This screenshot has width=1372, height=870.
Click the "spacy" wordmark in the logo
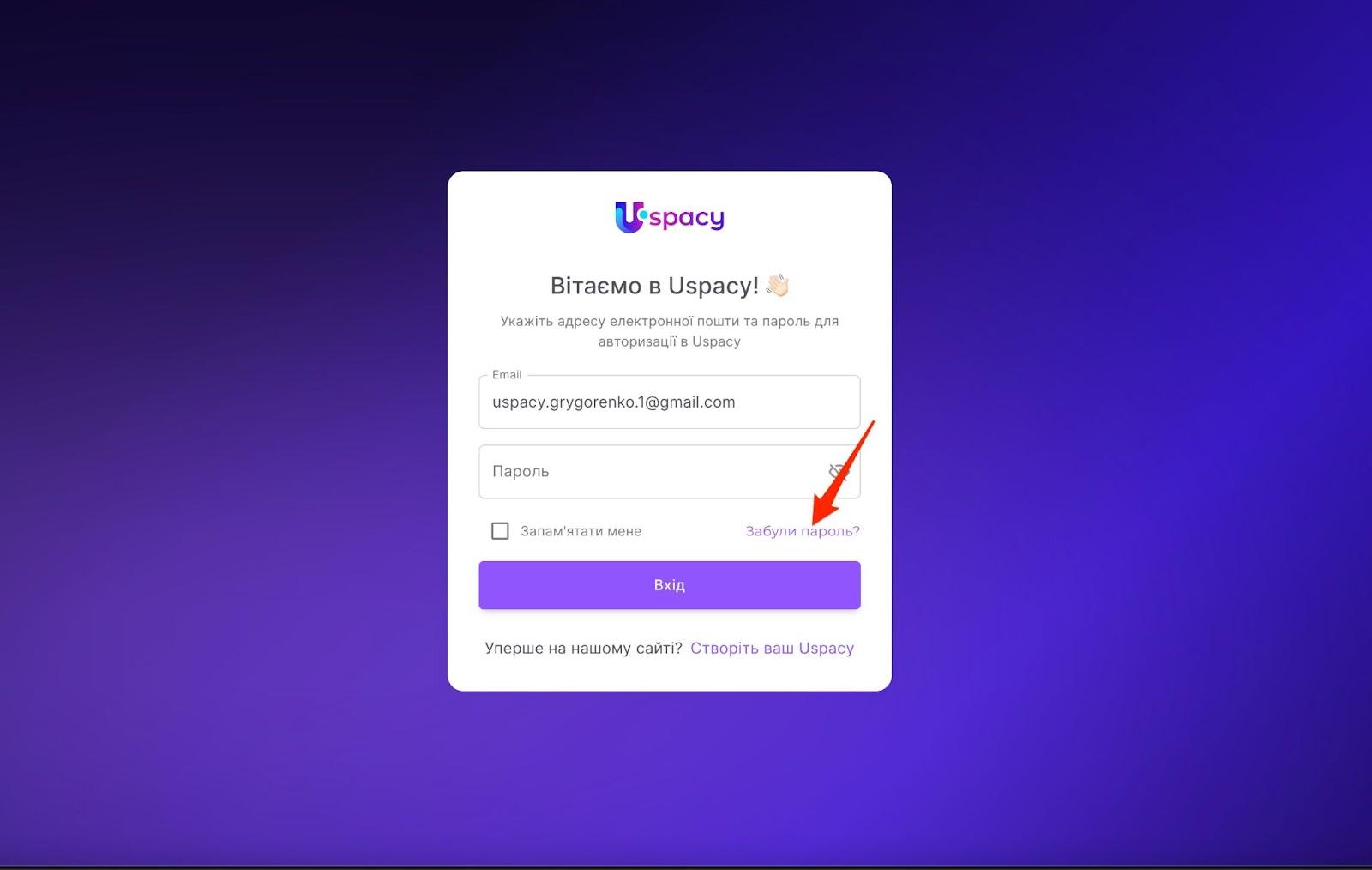(687, 218)
